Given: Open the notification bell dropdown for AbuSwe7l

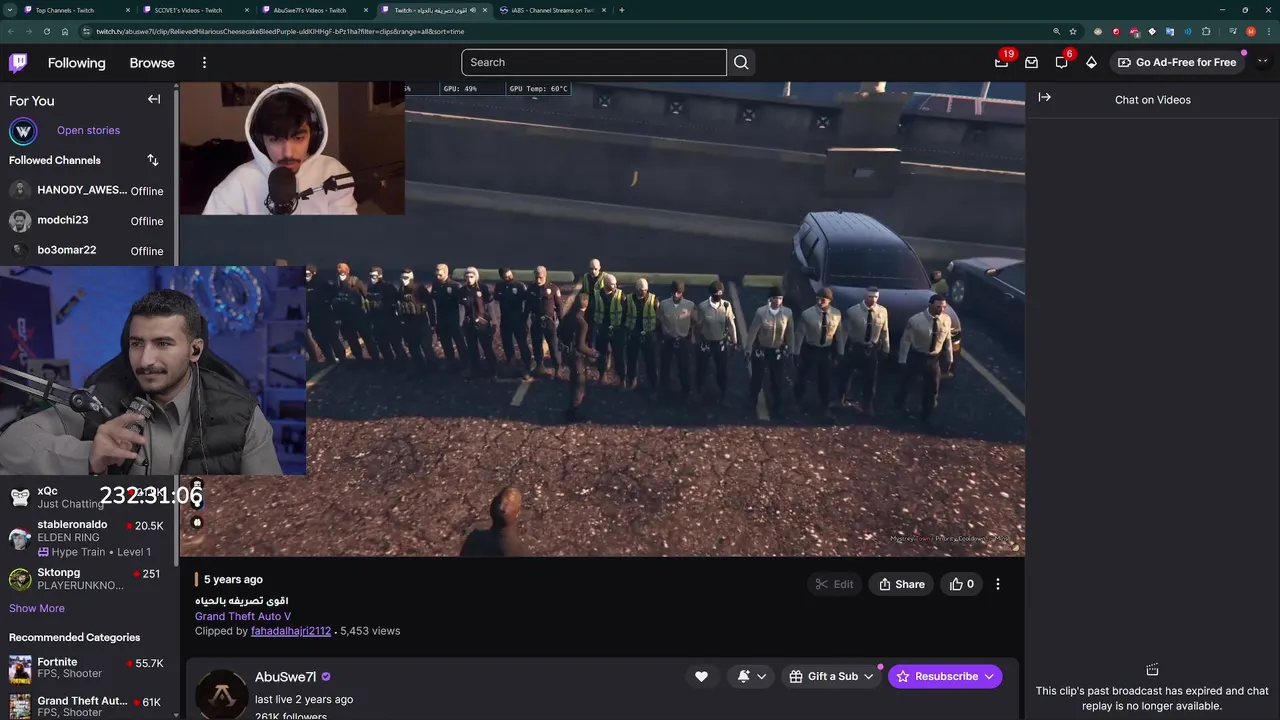Looking at the screenshot, I should tap(751, 676).
